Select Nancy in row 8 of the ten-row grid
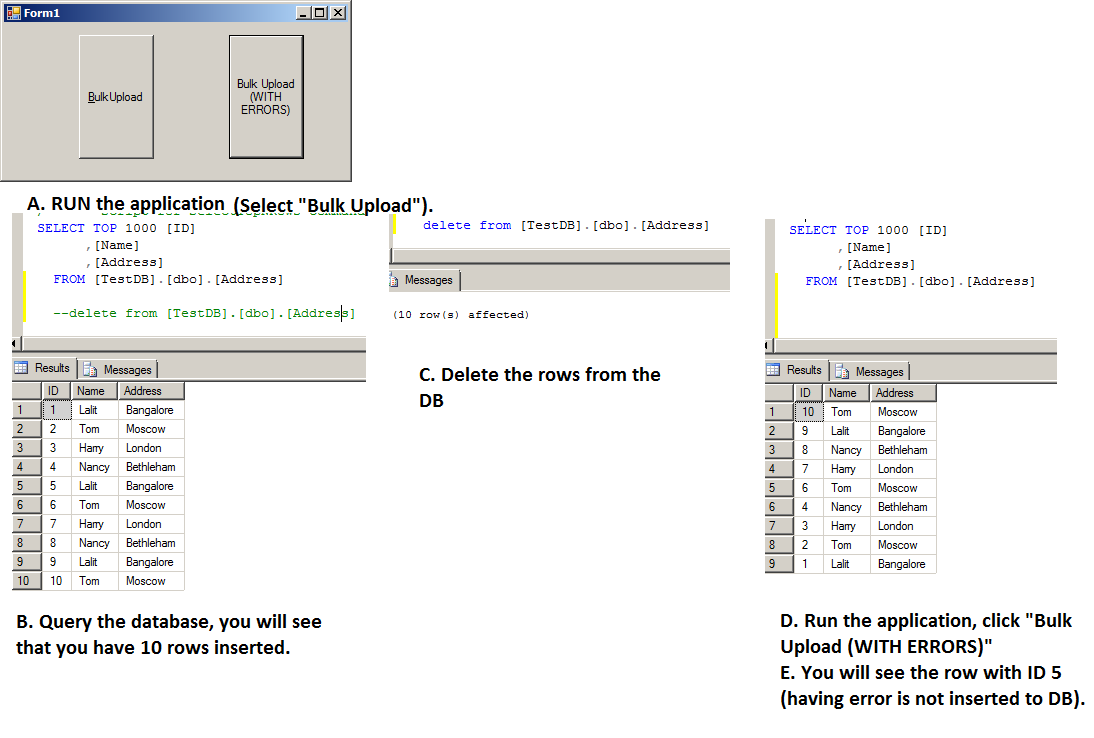The image size is (1094, 738). point(94,543)
